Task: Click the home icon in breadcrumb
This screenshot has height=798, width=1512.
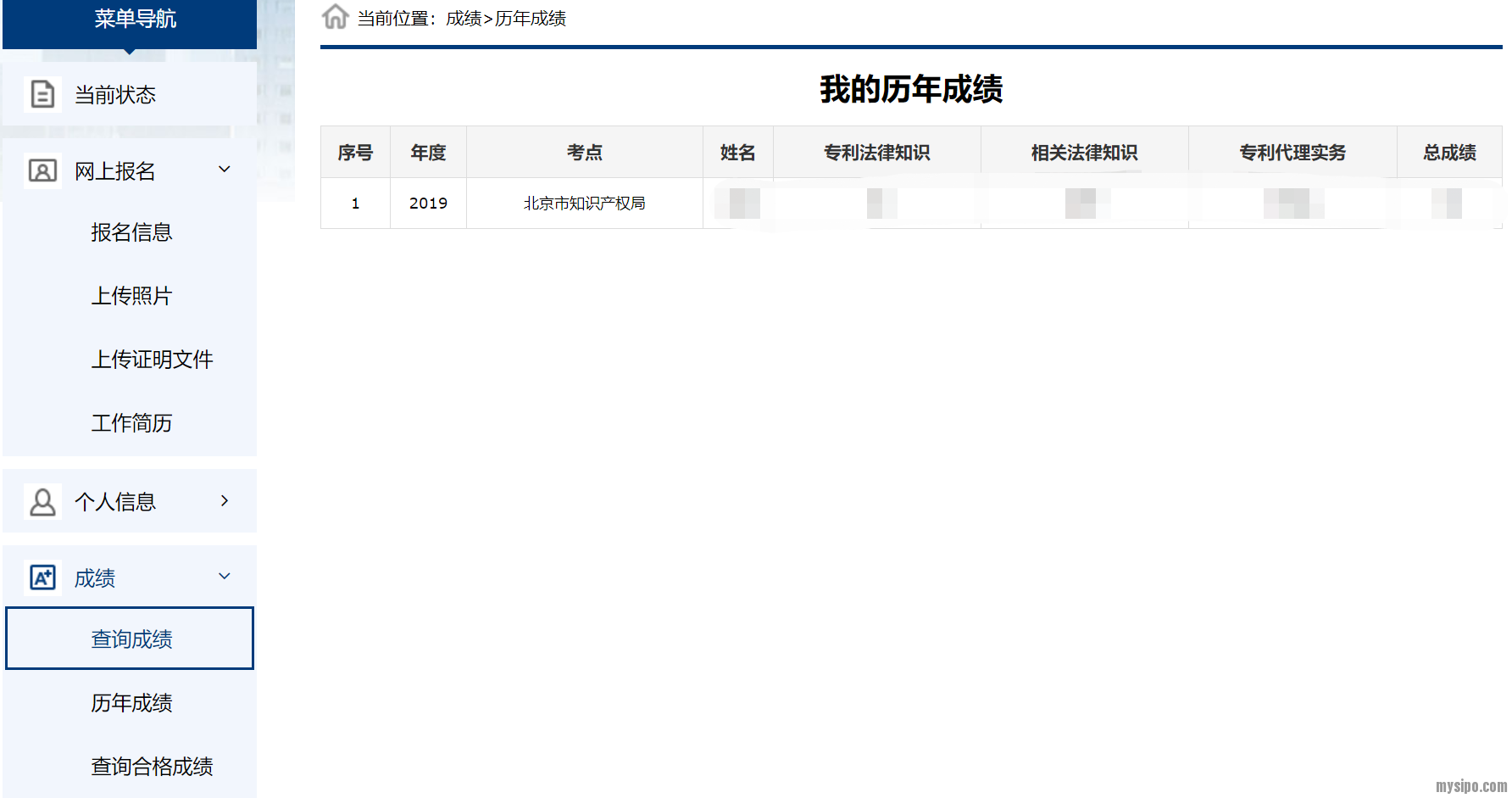Action: pos(336,17)
